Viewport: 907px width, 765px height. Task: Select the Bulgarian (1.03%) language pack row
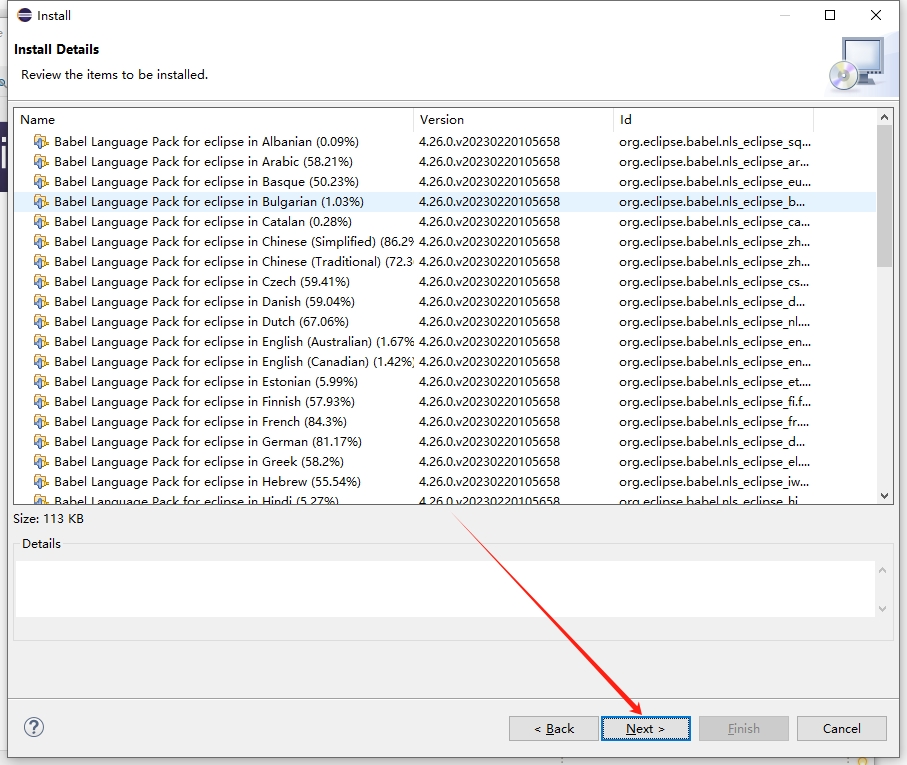(445, 202)
